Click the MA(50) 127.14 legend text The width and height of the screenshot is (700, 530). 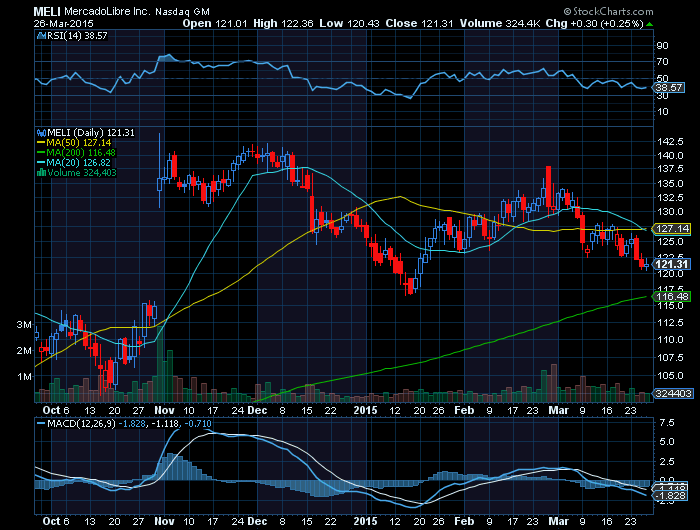79,143
